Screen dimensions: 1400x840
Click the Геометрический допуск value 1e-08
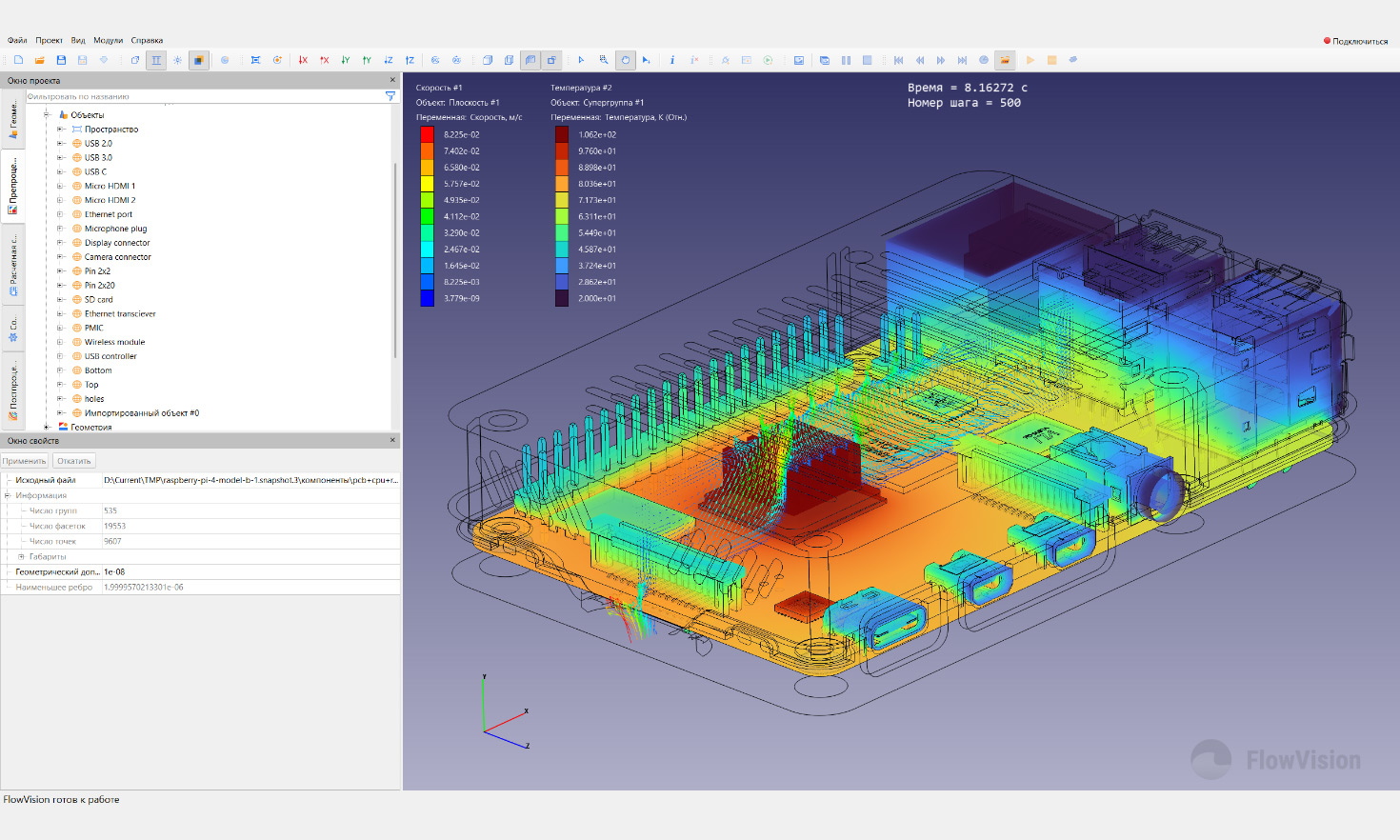pyautogui.click(x=250, y=572)
